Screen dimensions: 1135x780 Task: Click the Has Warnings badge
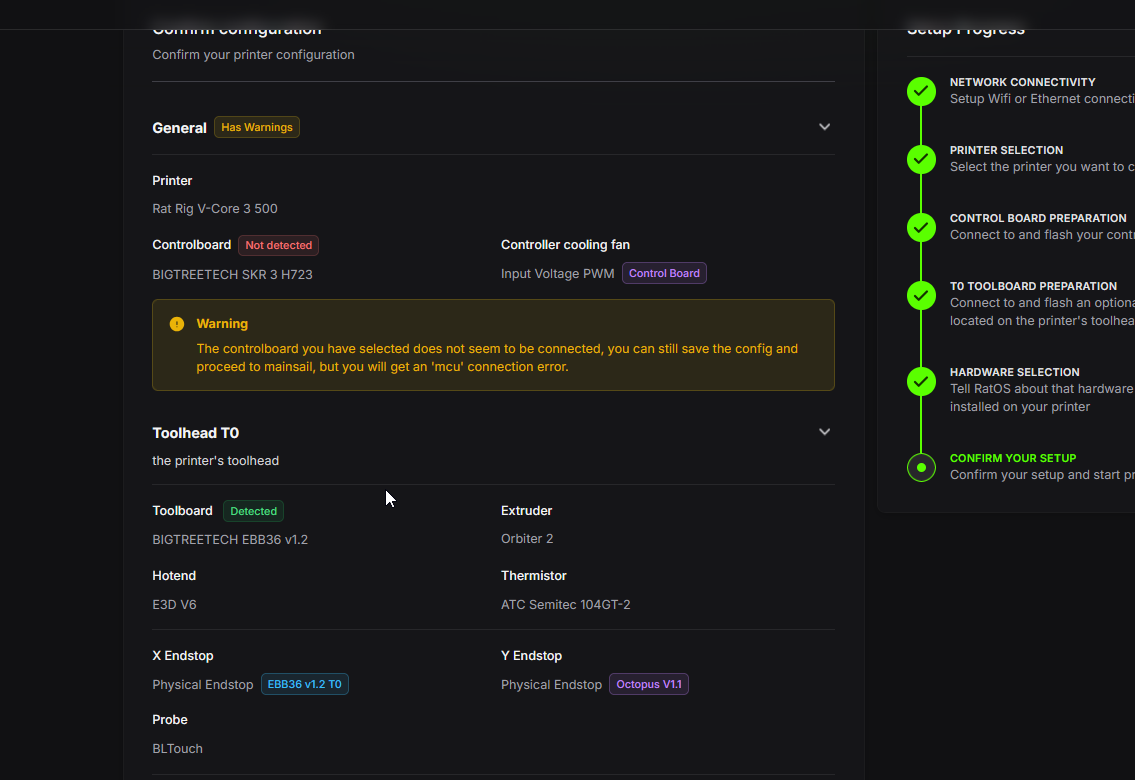257,127
